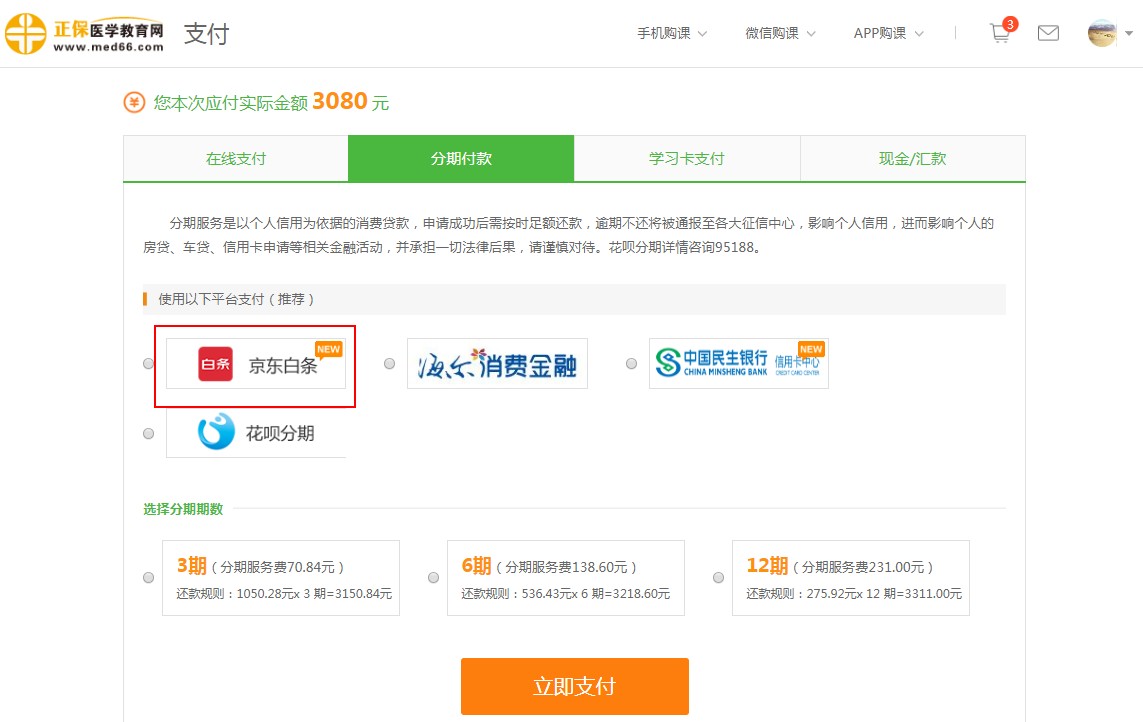Open the account menu arrow beside avatar

click(x=1129, y=33)
